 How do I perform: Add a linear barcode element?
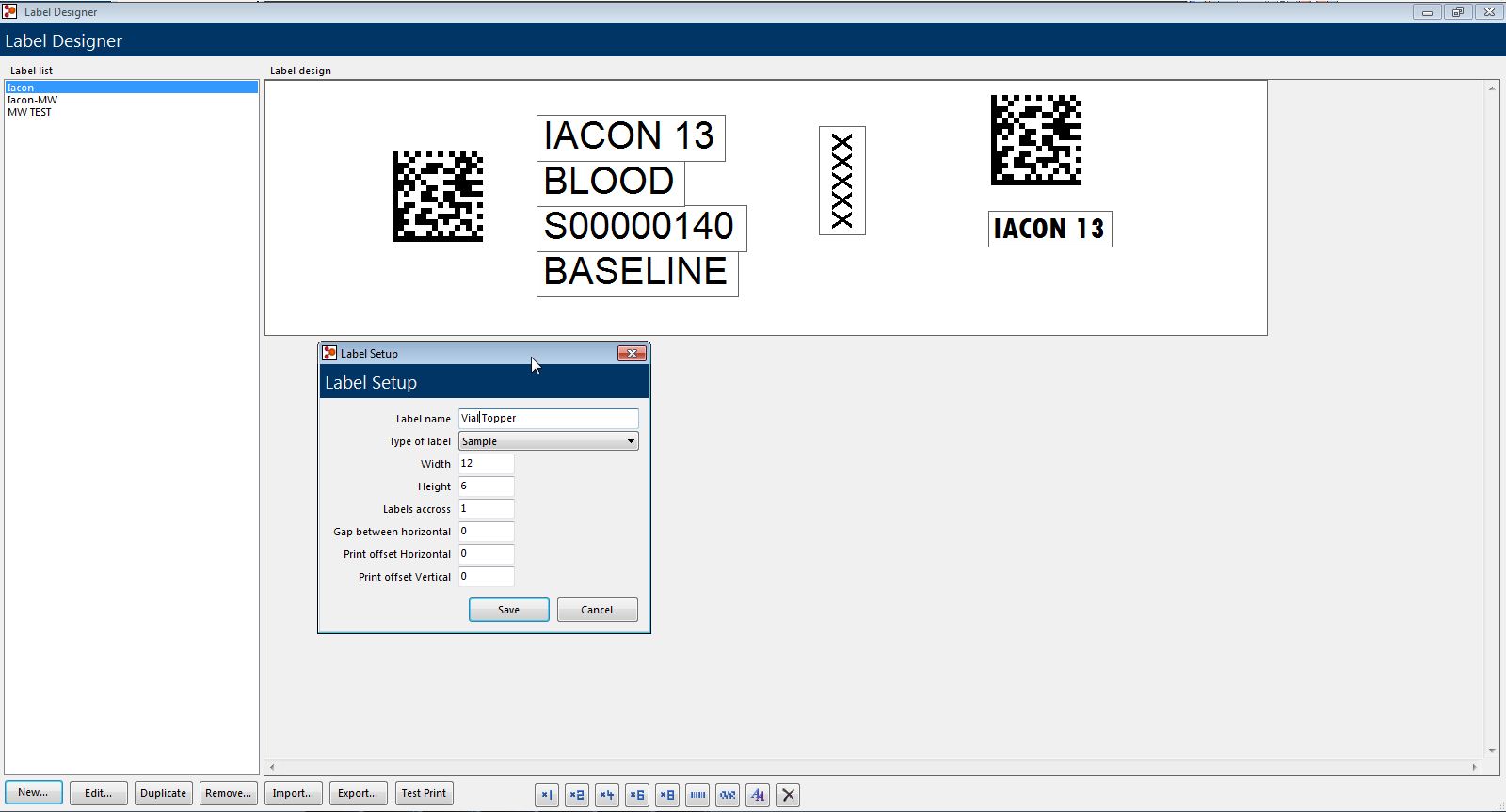697,795
